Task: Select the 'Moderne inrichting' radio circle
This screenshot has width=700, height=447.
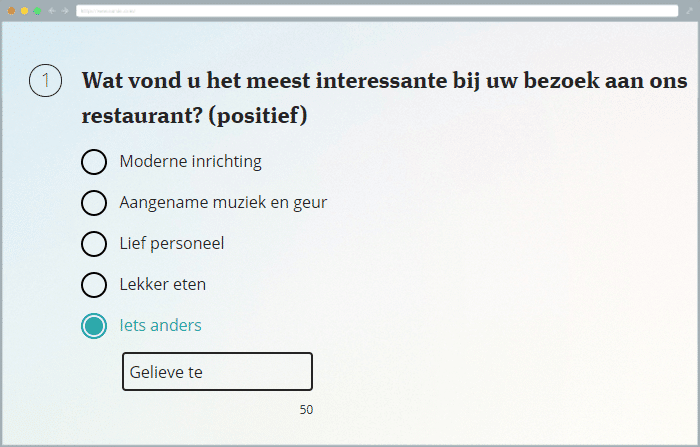Action: point(94,162)
